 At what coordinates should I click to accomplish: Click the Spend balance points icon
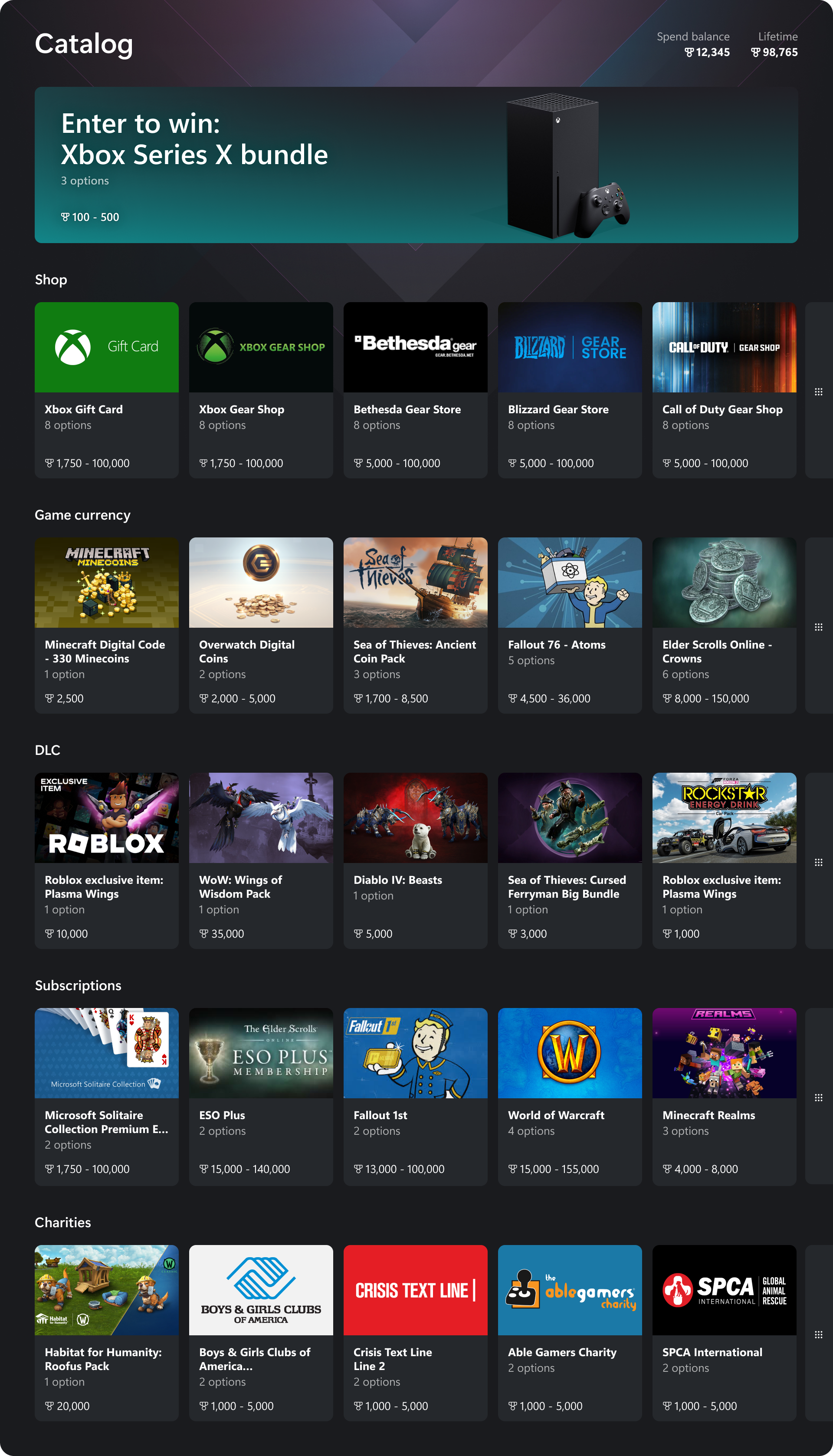pos(689,53)
